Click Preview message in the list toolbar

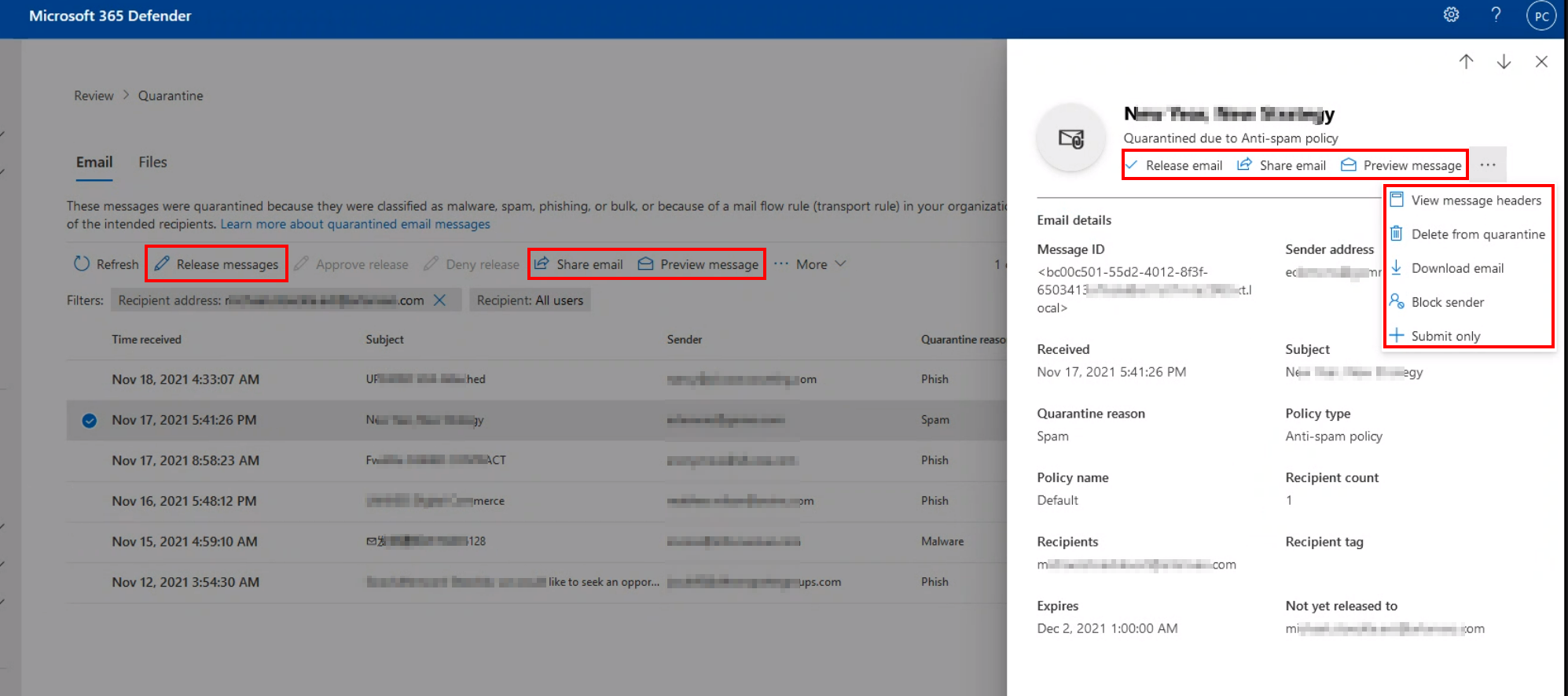point(698,264)
